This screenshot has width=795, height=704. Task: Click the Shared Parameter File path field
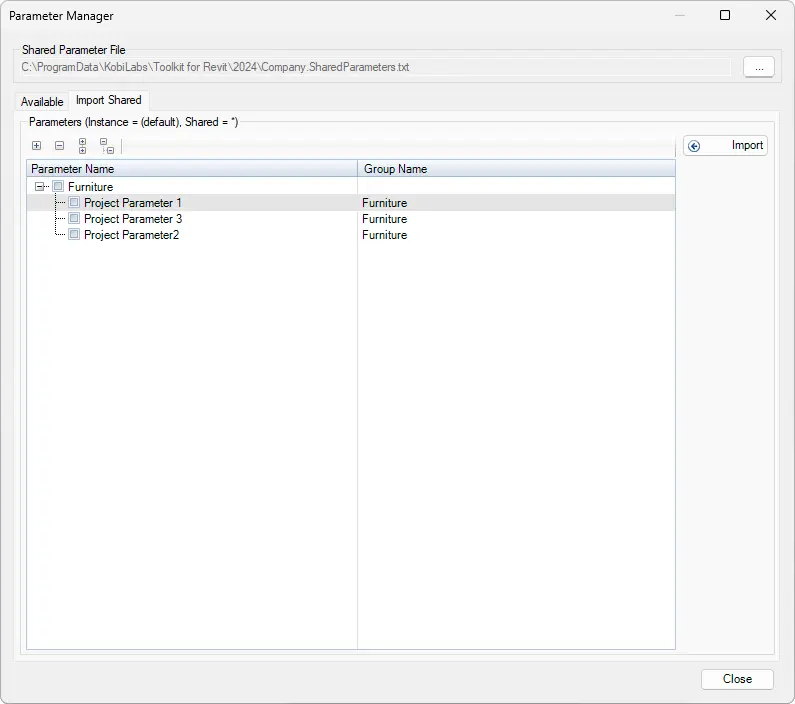[376, 67]
